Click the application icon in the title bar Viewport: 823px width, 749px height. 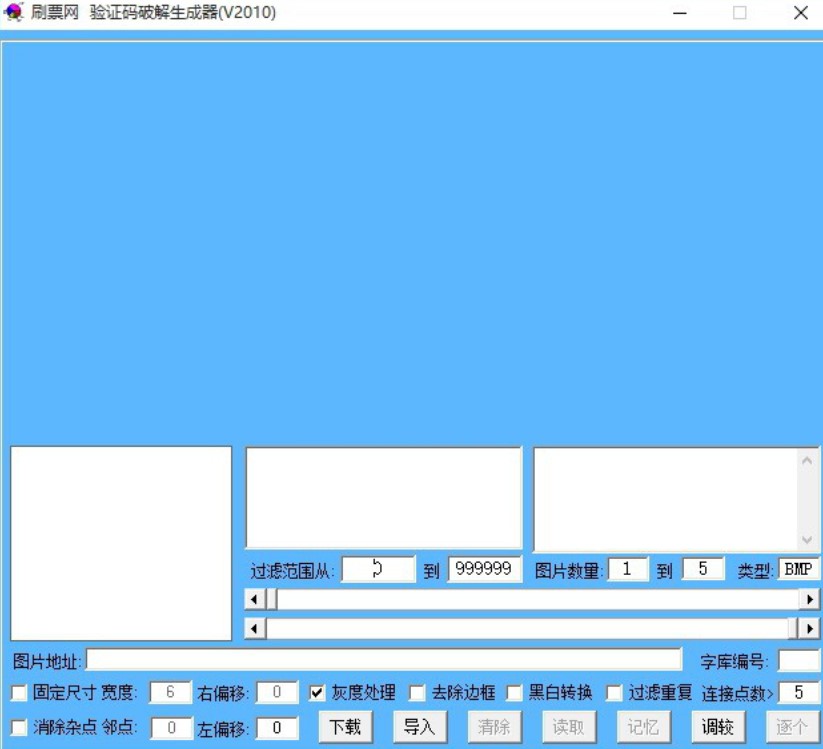(x=14, y=14)
